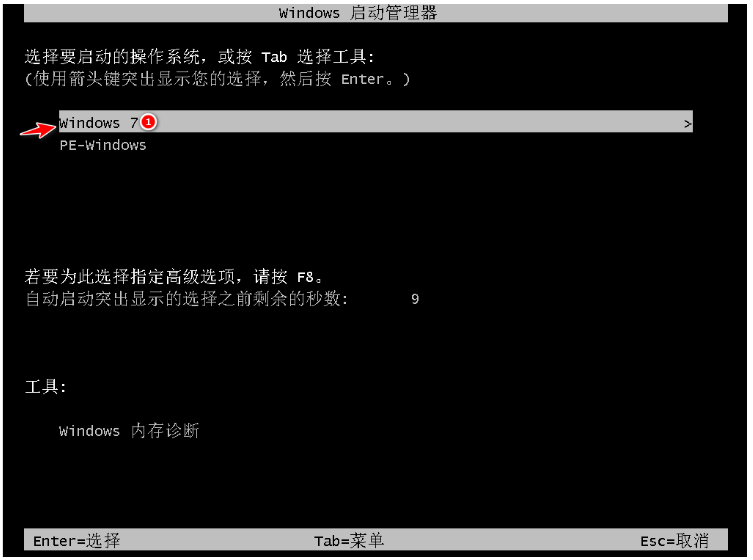Click the red arrow pointing at Windows 7

pyautogui.click(x=38, y=130)
